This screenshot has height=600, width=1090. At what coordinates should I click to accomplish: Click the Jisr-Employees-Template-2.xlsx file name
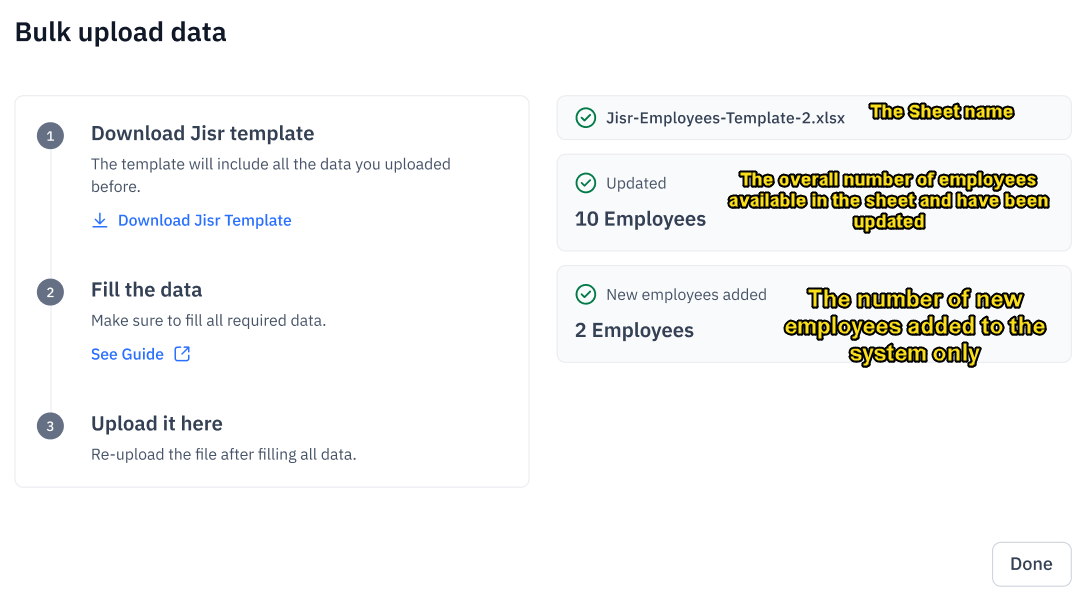point(723,117)
